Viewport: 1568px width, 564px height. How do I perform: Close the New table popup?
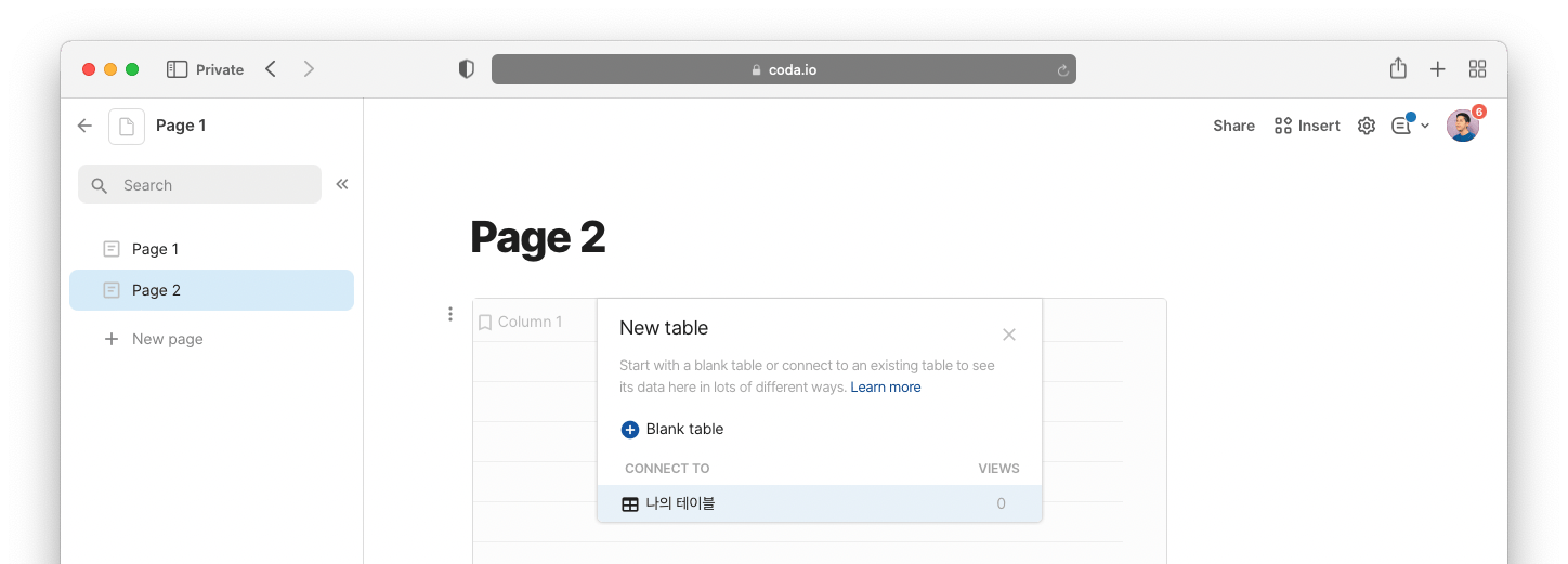tap(1009, 335)
